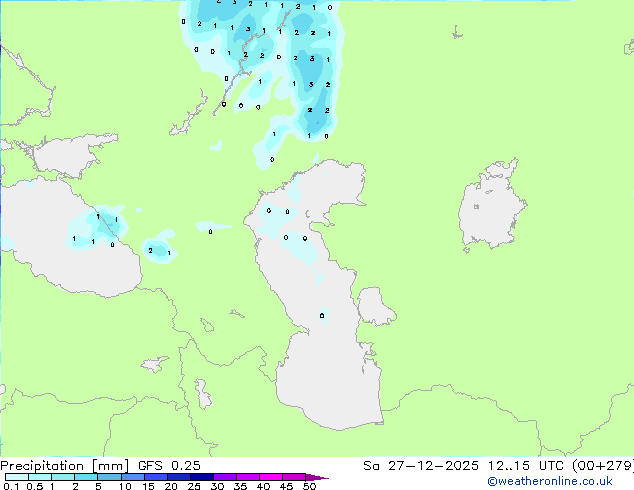
Task: Click the "GFS 0.25" model label
Action: (169, 466)
